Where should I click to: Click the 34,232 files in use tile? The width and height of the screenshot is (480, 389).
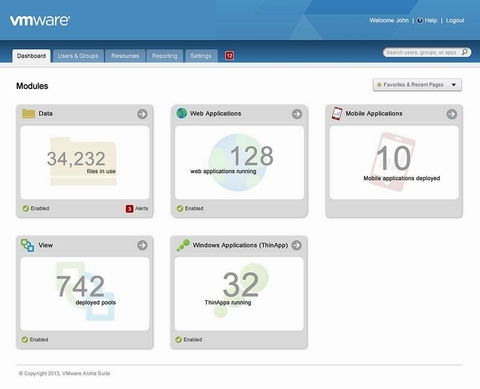click(x=85, y=163)
